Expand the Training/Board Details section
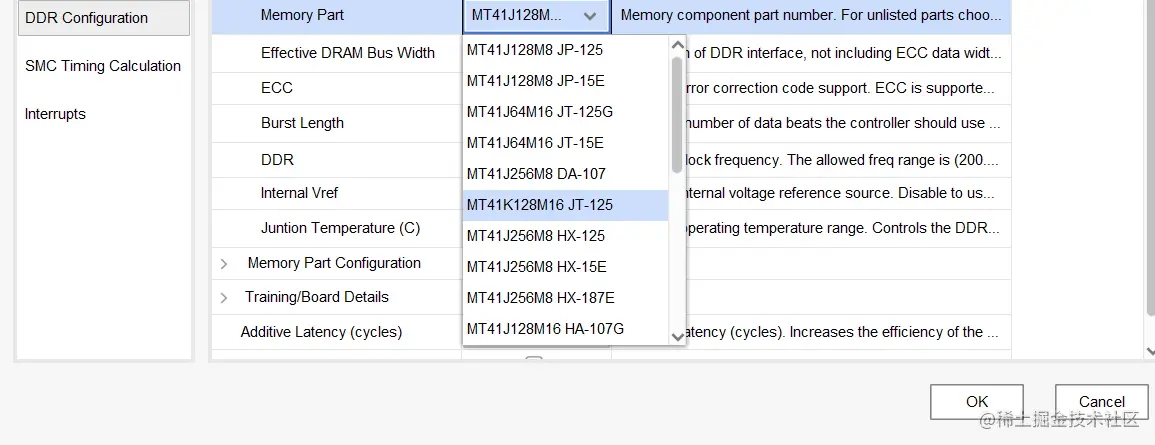Image resolution: width=1155 pixels, height=445 pixels. point(224,298)
